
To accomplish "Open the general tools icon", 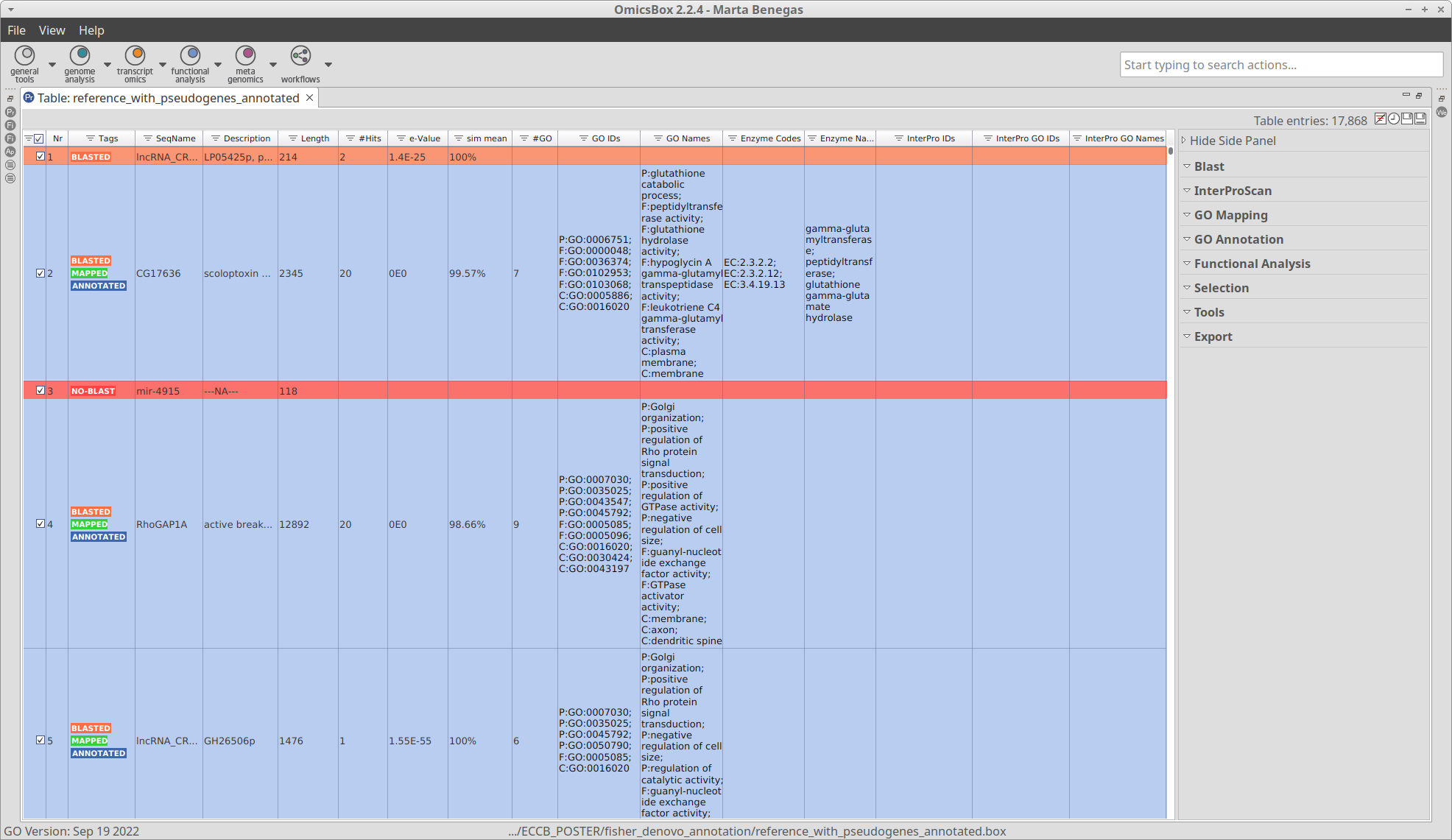I will 24,57.
